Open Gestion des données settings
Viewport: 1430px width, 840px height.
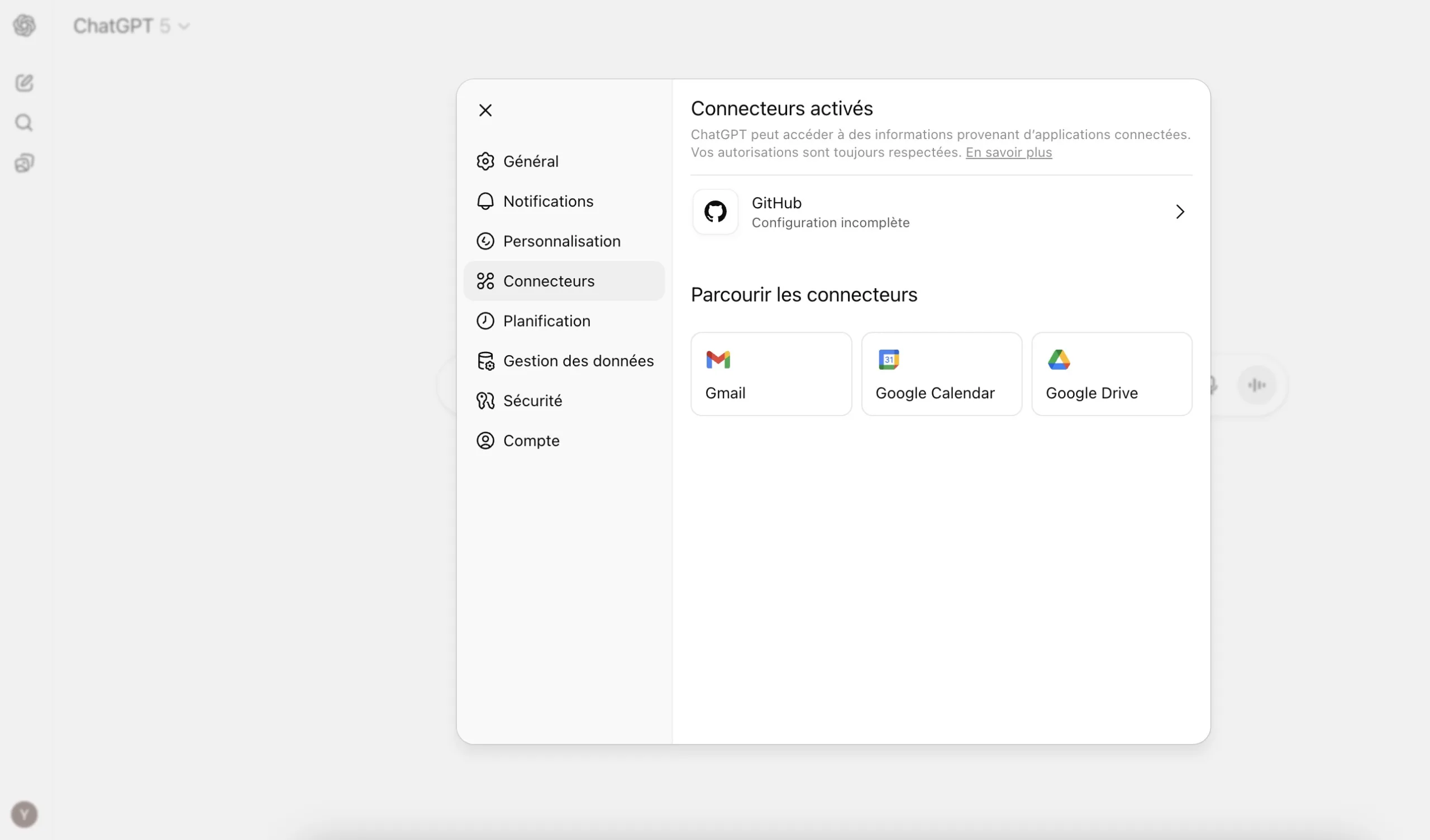578,360
